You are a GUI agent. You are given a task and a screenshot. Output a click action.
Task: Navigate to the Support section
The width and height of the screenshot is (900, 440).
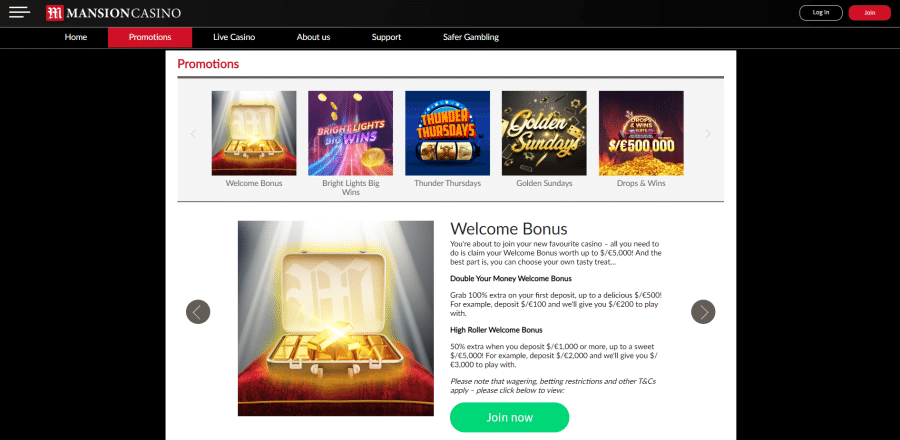tap(386, 37)
